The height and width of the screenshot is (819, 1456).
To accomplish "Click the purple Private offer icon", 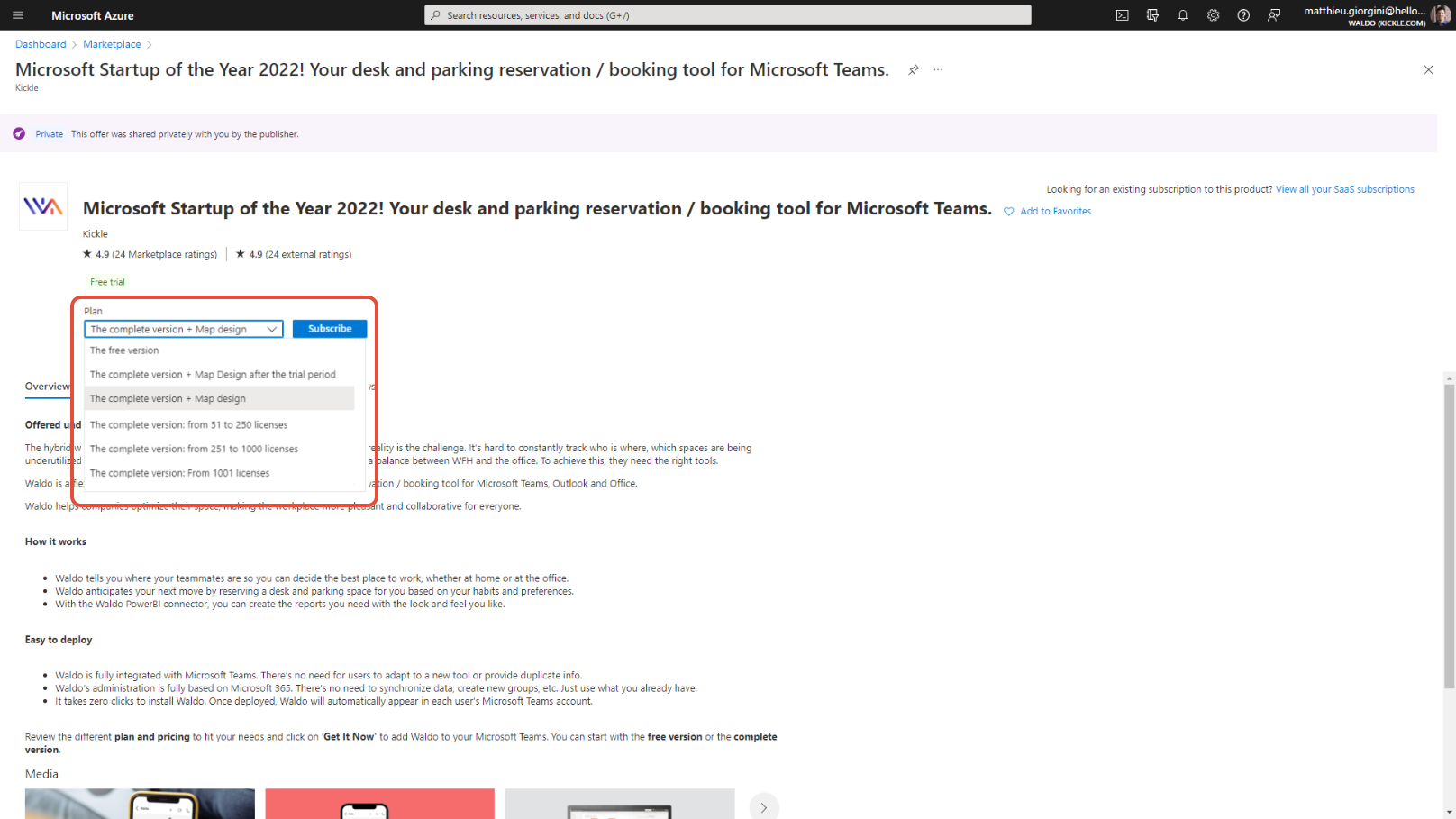I will tap(19, 133).
